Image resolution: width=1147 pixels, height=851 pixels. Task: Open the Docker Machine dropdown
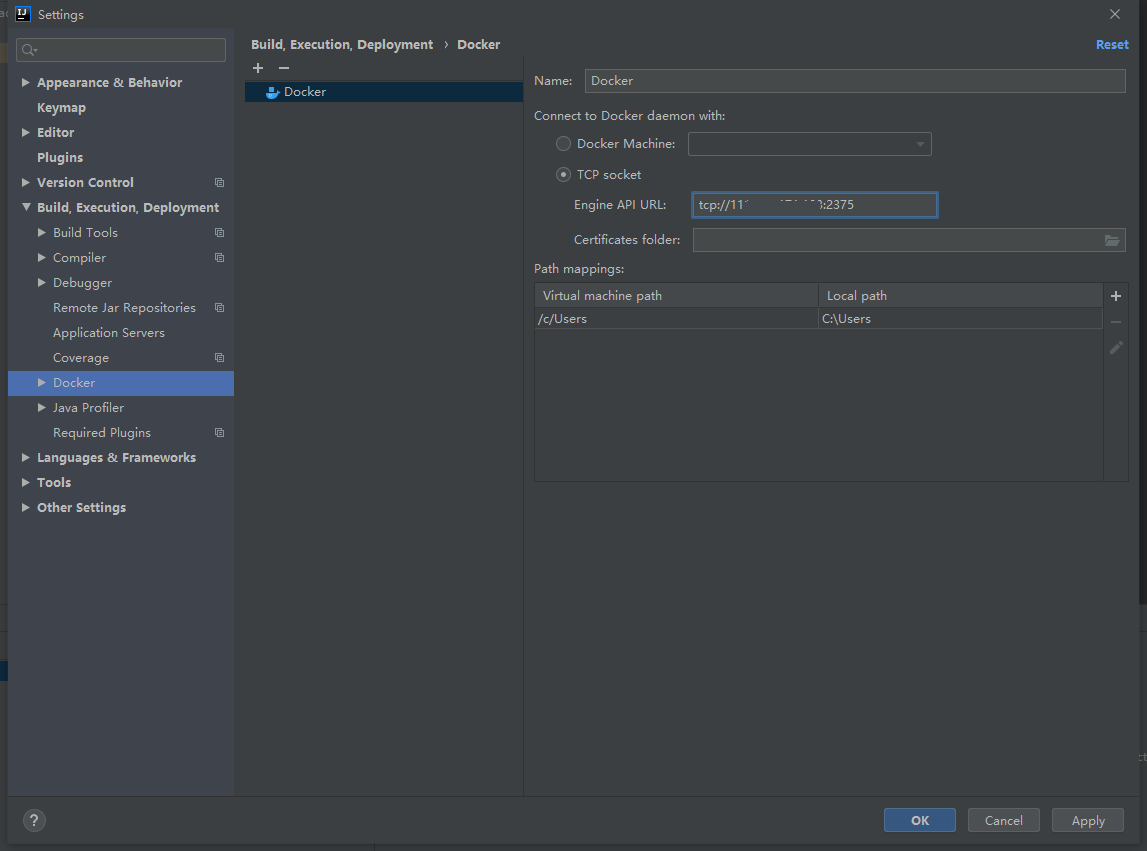[919, 143]
